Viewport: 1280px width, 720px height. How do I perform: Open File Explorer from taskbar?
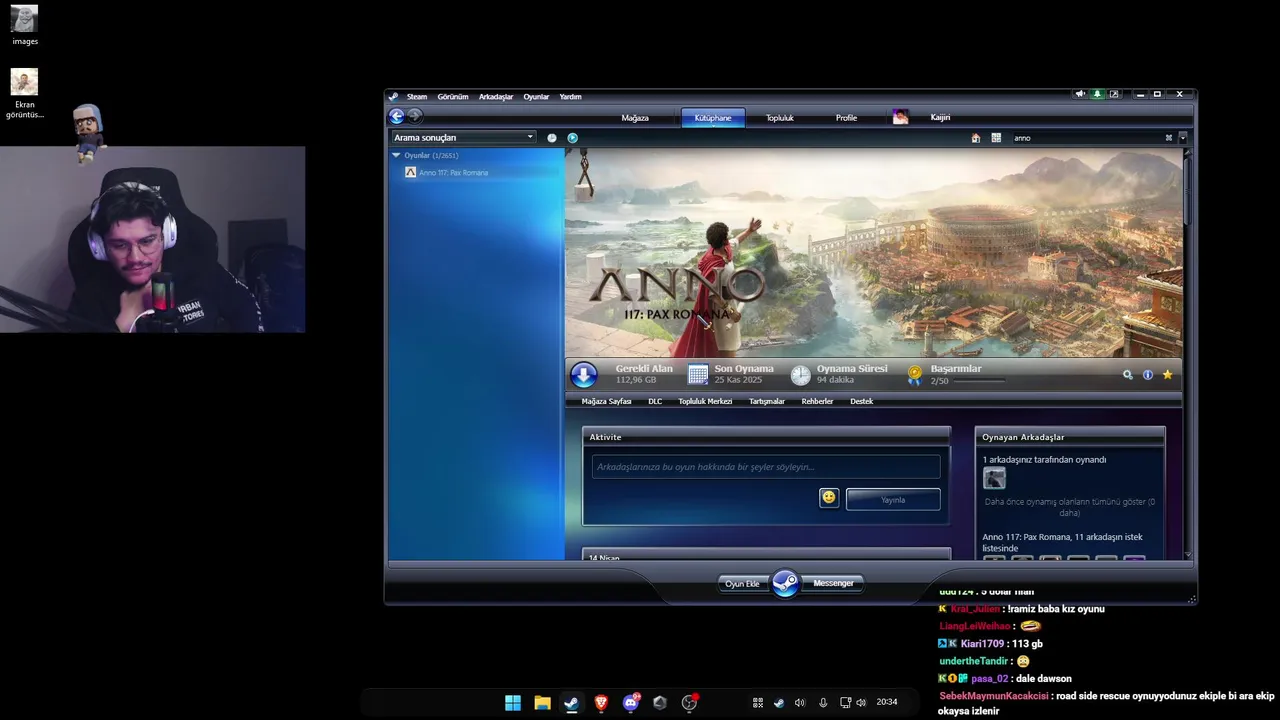(542, 703)
